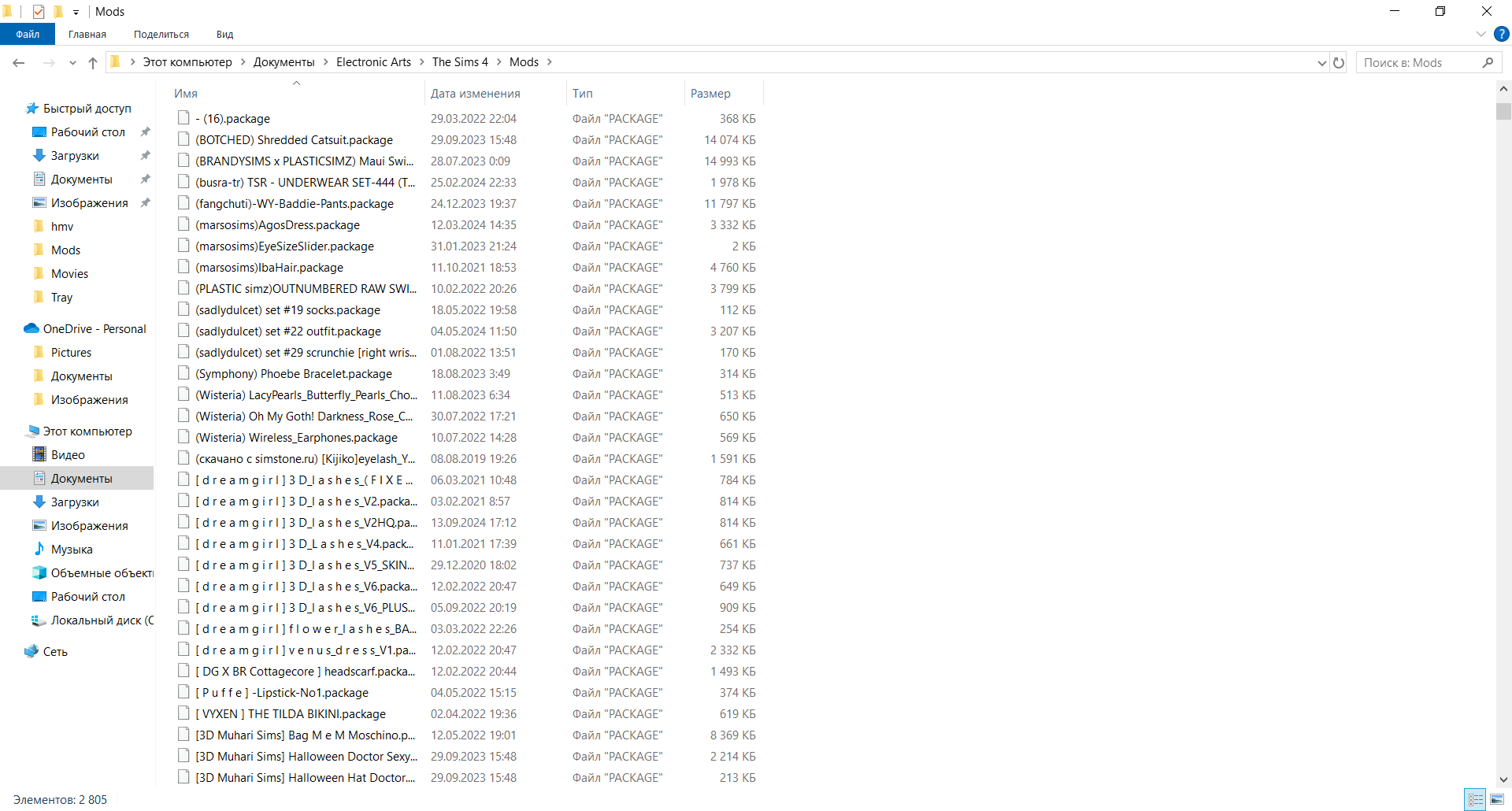This screenshot has width=1512, height=811.
Task: Open the Файл menu tab
Action: [x=28, y=34]
